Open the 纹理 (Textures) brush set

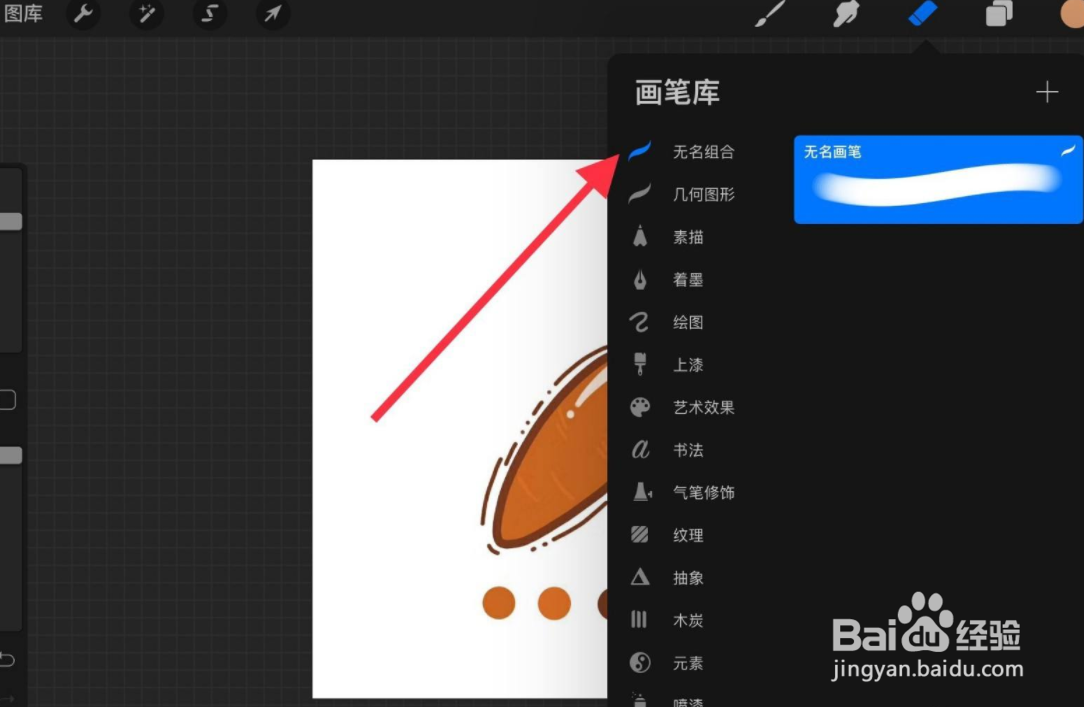(690, 534)
